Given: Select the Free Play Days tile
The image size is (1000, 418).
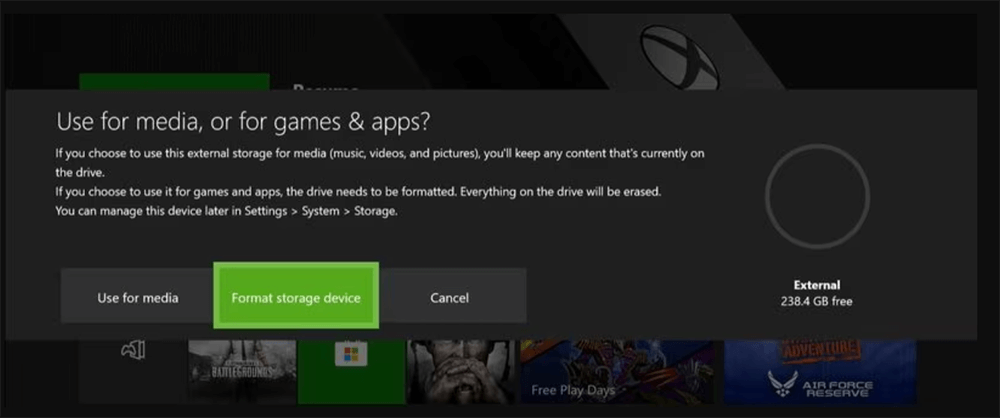Looking at the screenshot, I should [x=617, y=372].
